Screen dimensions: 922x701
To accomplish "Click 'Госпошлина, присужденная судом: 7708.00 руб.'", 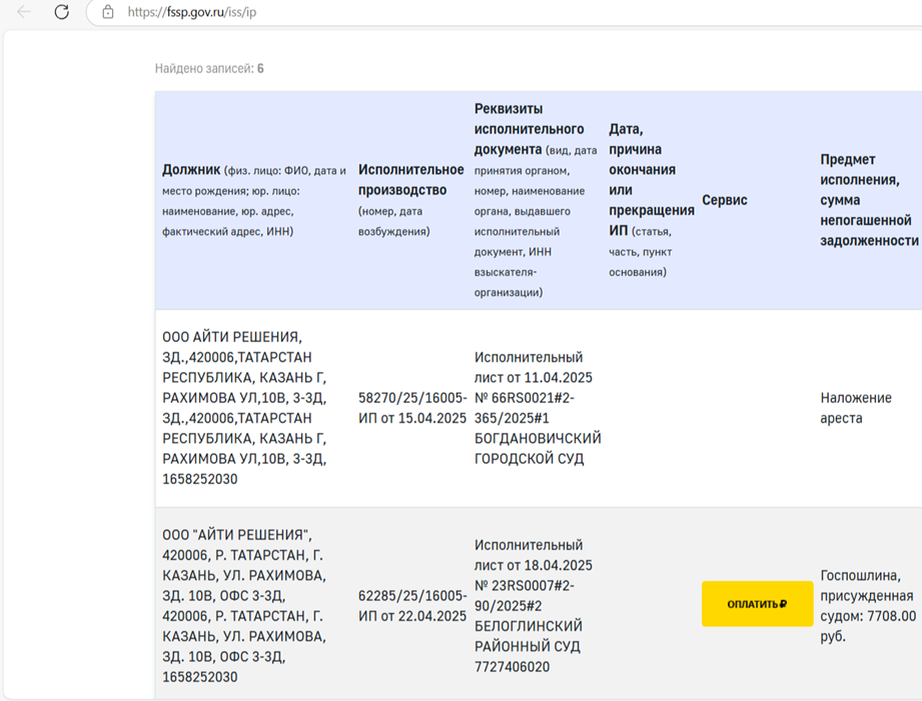I will point(868,606).
